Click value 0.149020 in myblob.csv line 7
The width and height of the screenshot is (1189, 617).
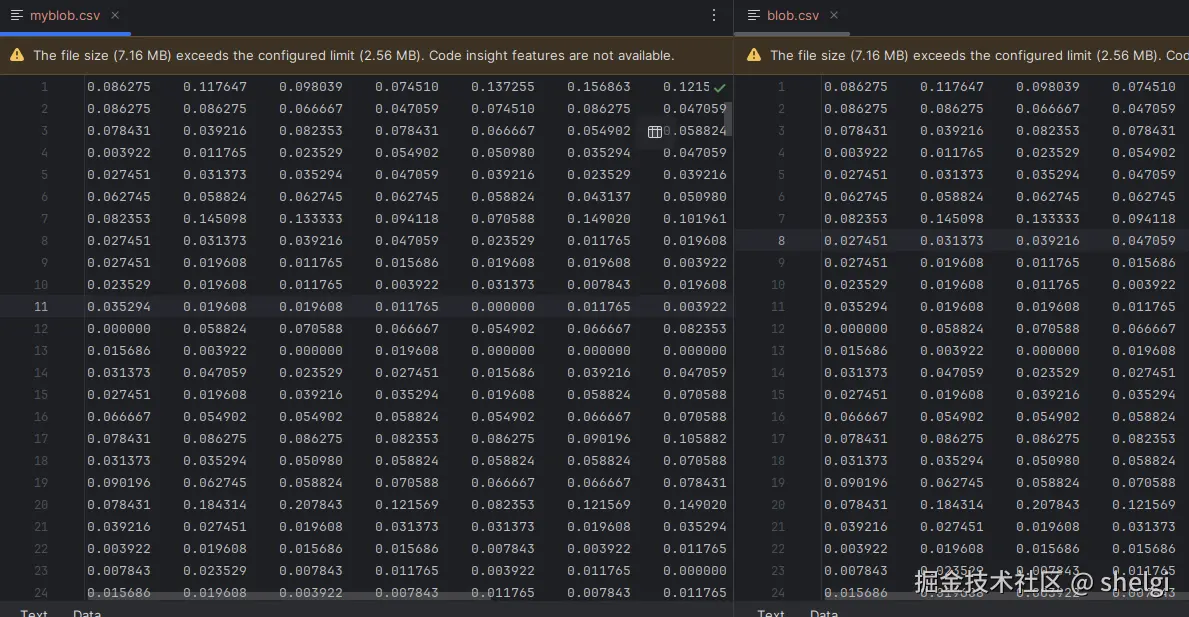click(x=598, y=219)
